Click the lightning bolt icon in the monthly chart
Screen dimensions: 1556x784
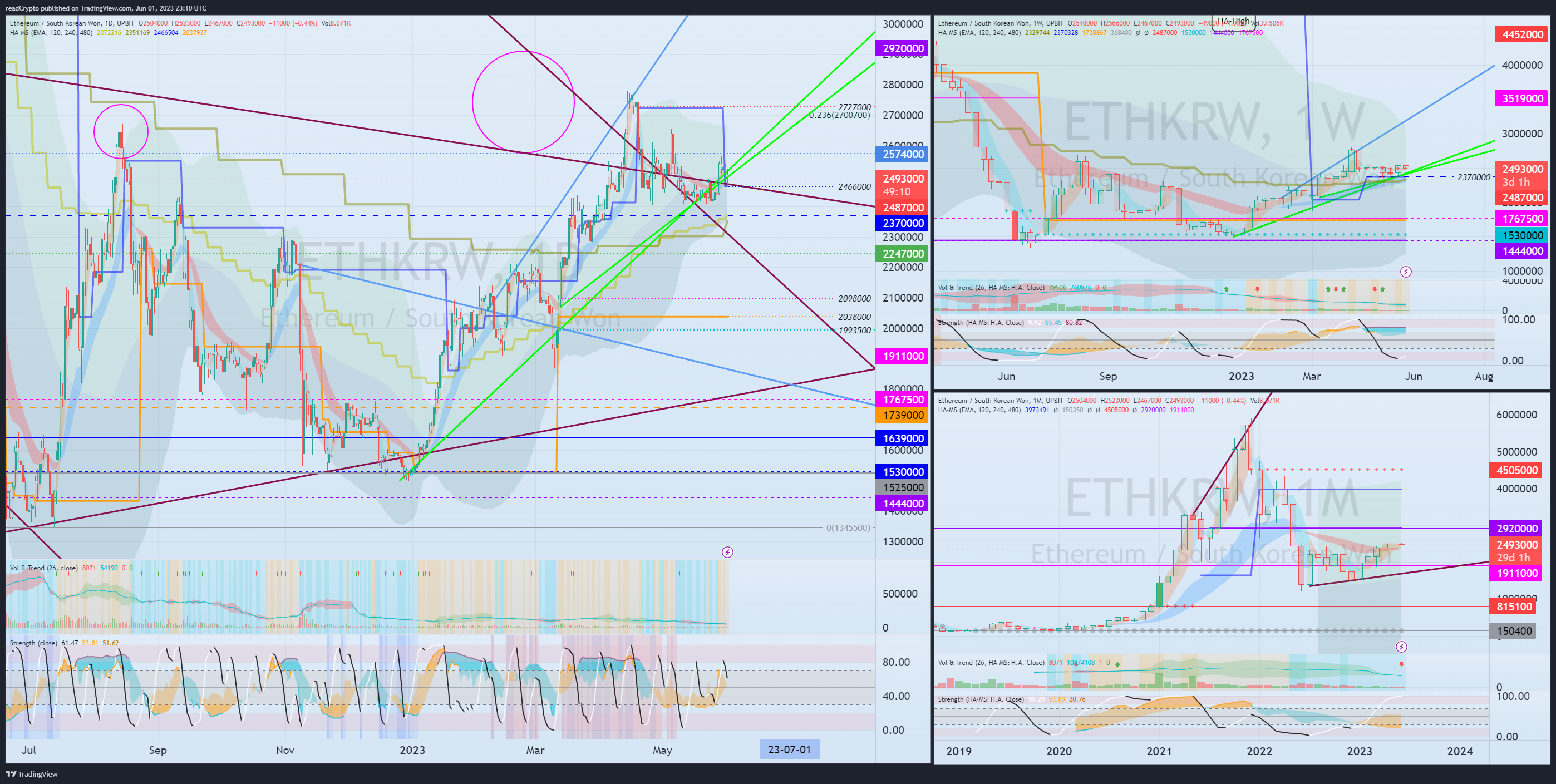click(x=1401, y=647)
